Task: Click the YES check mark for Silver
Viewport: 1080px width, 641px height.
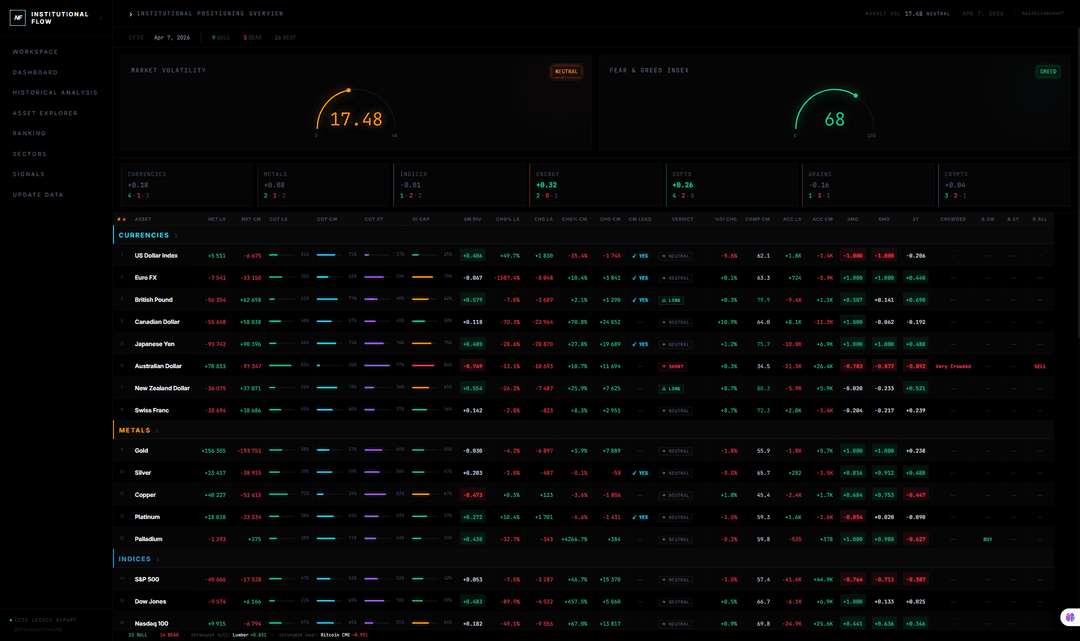Action: coord(640,473)
